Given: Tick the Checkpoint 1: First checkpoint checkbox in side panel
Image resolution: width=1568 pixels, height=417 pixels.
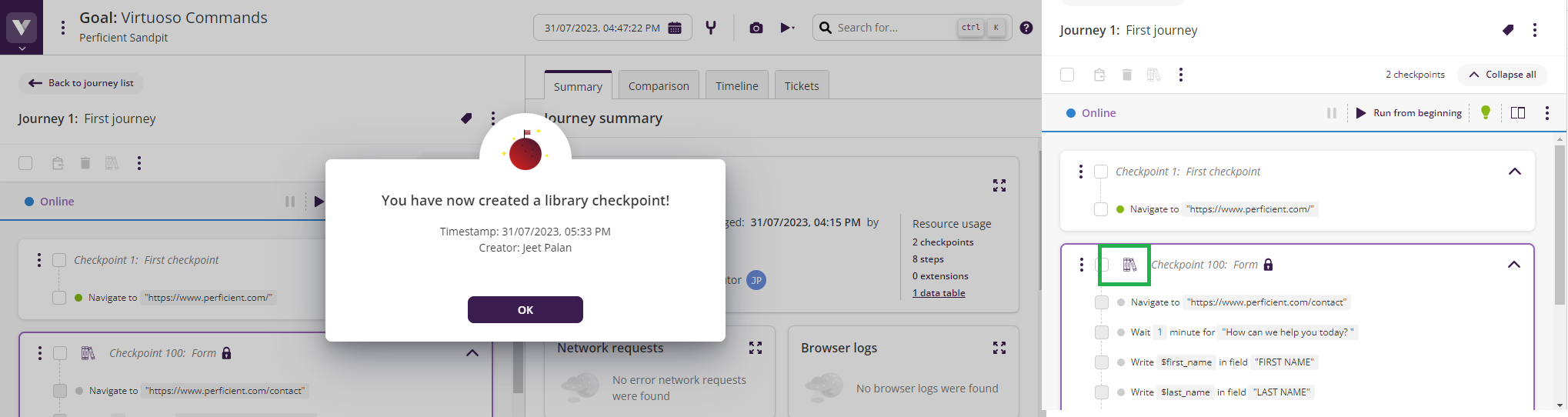Looking at the screenshot, I should click(1101, 172).
